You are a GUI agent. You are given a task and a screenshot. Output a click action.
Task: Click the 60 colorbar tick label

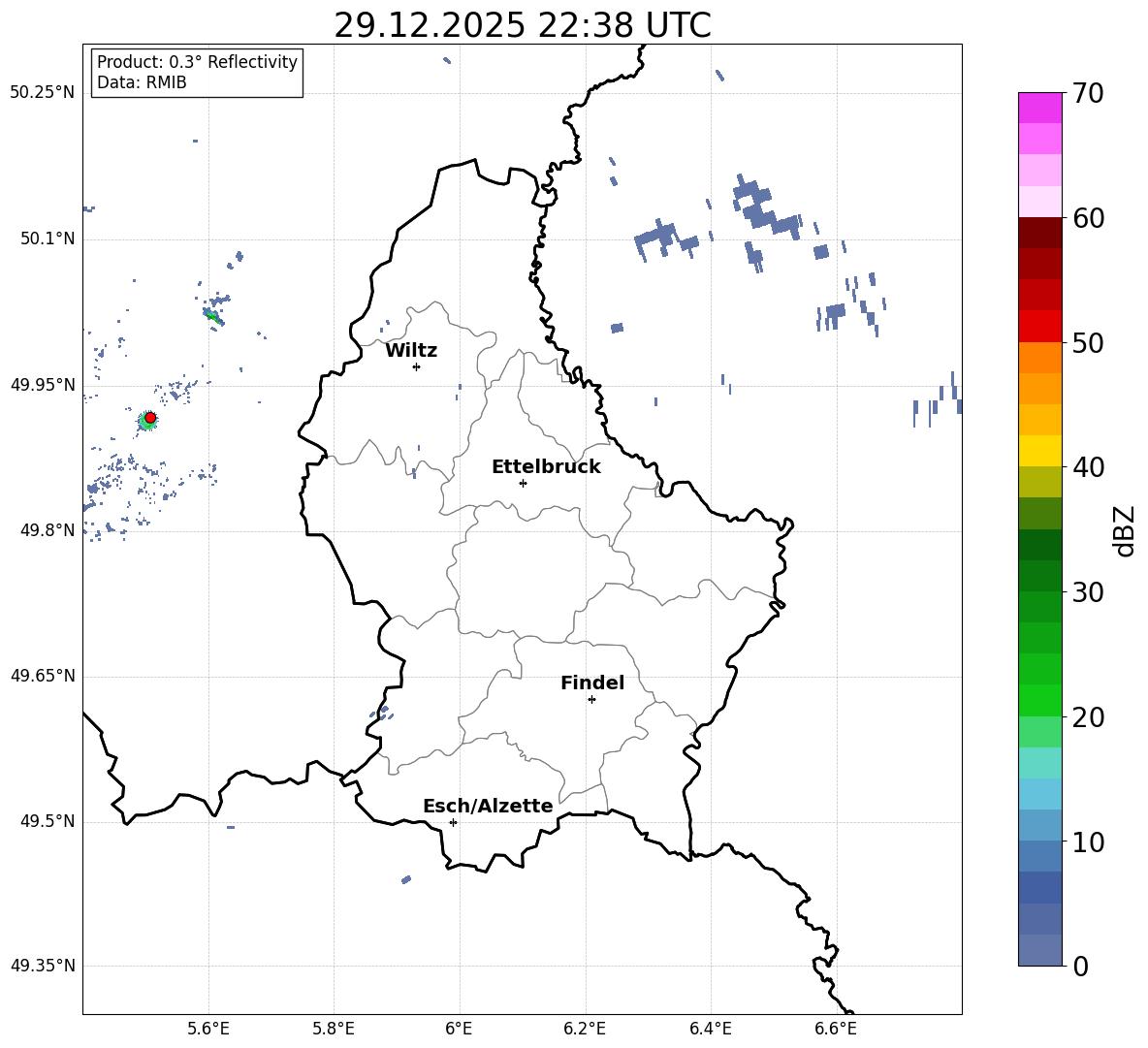(x=1088, y=218)
